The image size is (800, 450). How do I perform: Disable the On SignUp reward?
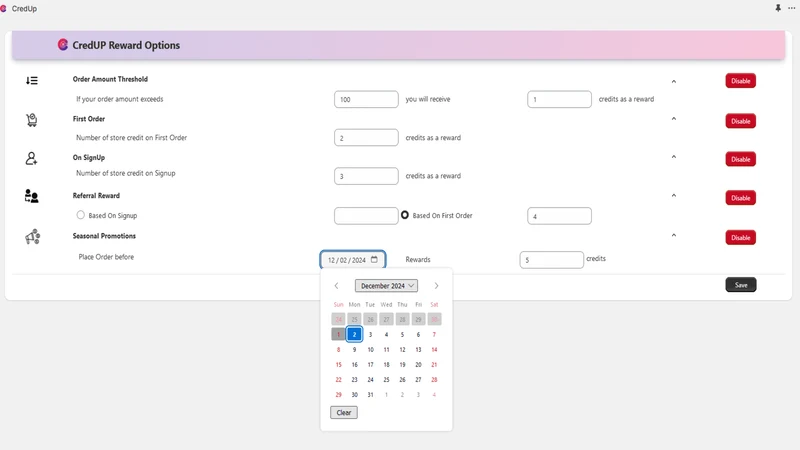(x=740, y=159)
